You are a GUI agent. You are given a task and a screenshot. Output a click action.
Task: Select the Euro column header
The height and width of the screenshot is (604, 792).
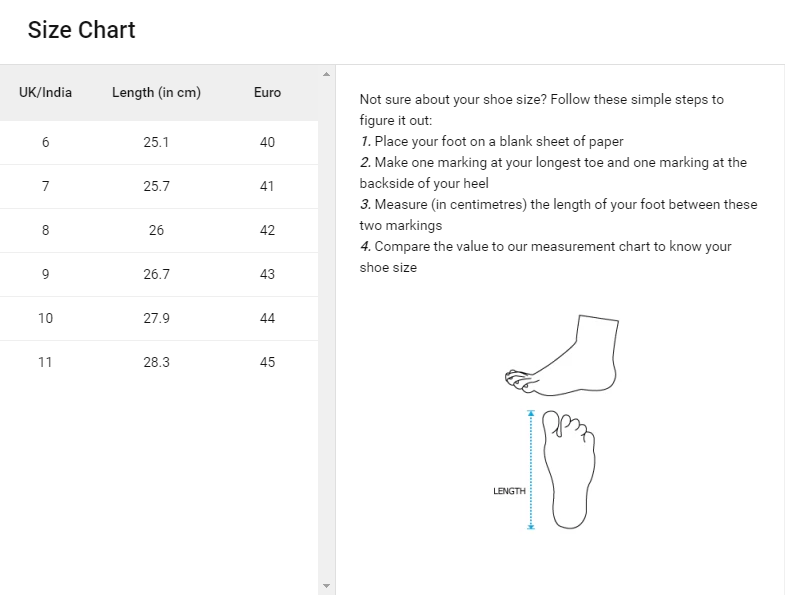(267, 92)
